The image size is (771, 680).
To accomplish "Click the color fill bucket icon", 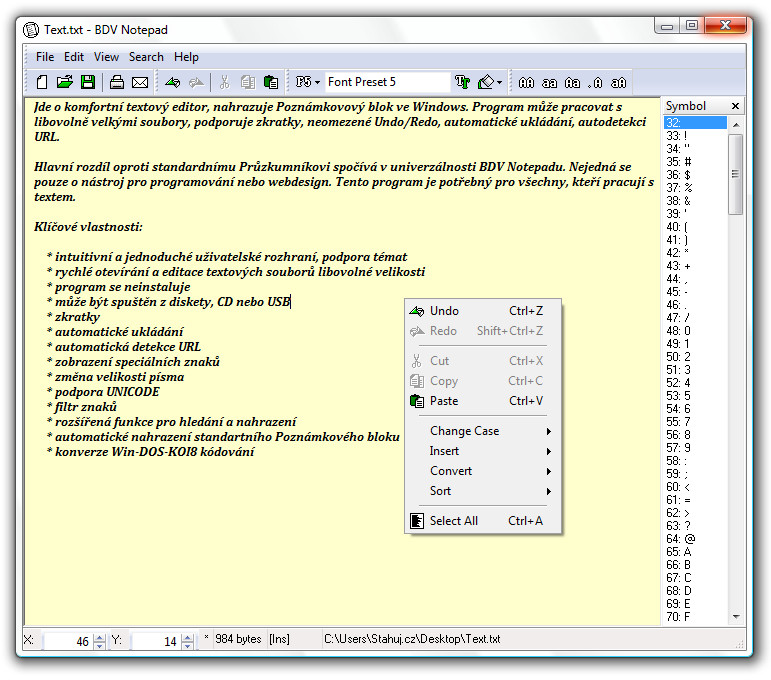I will coord(486,82).
